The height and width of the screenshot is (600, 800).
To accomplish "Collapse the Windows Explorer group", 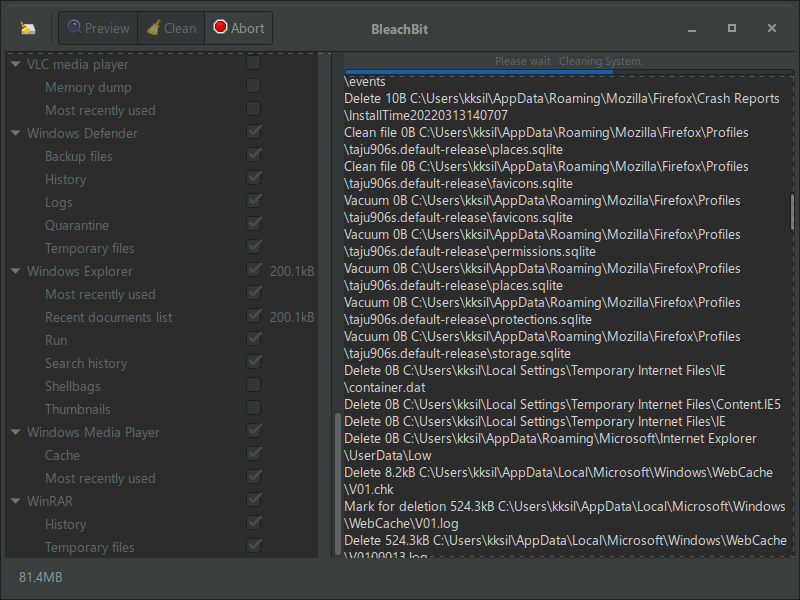I will tap(16, 271).
